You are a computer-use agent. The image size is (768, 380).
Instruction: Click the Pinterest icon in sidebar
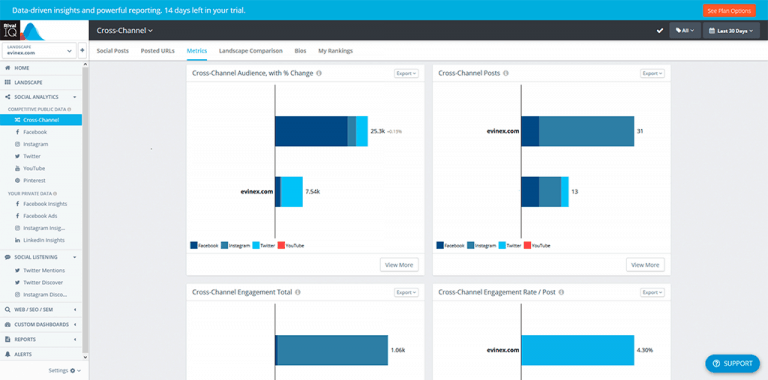pos(17,180)
